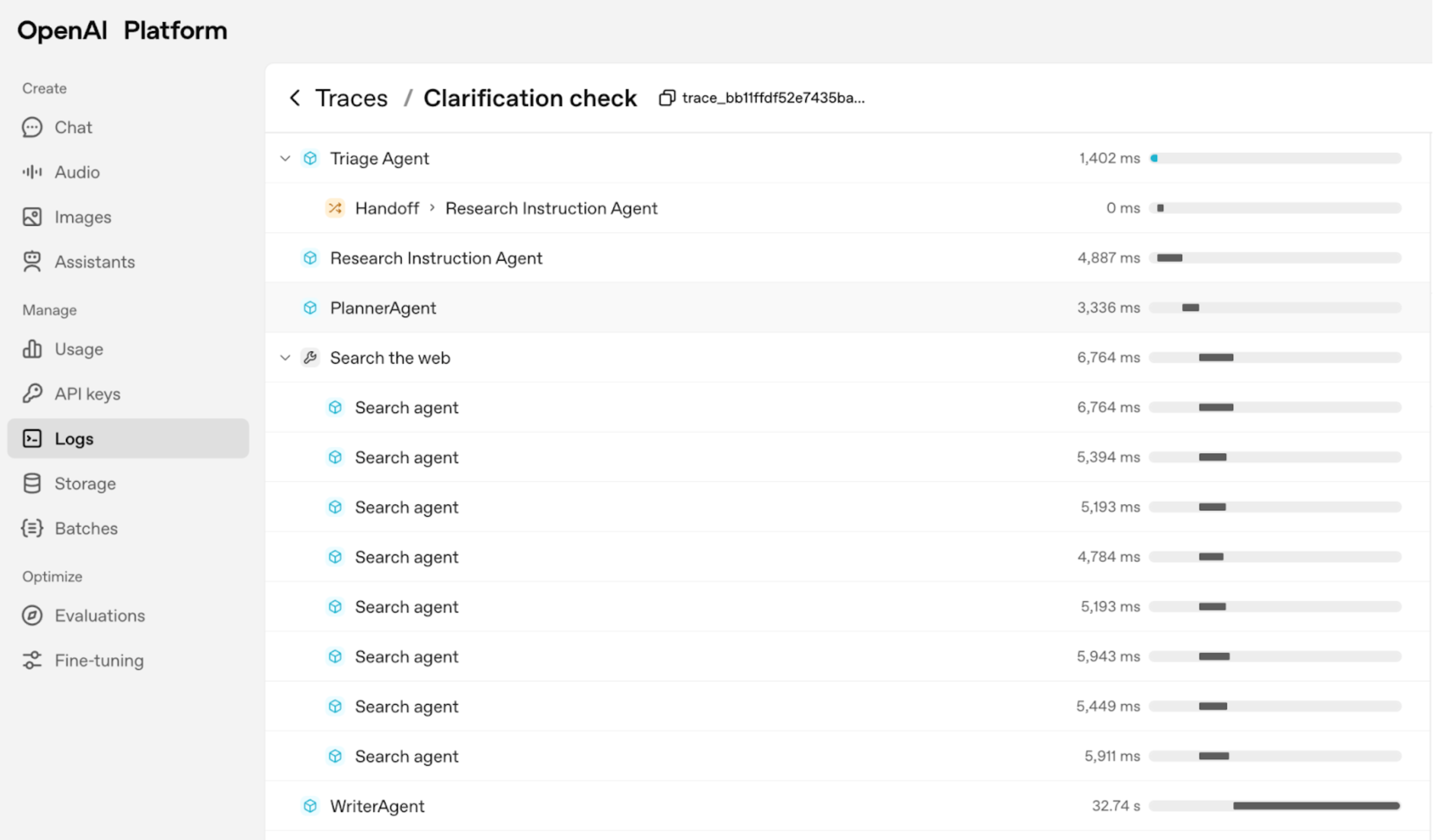The height and width of the screenshot is (840, 1433).
Task: Click the Handoff shuffle icon
Action: [335, 208]
